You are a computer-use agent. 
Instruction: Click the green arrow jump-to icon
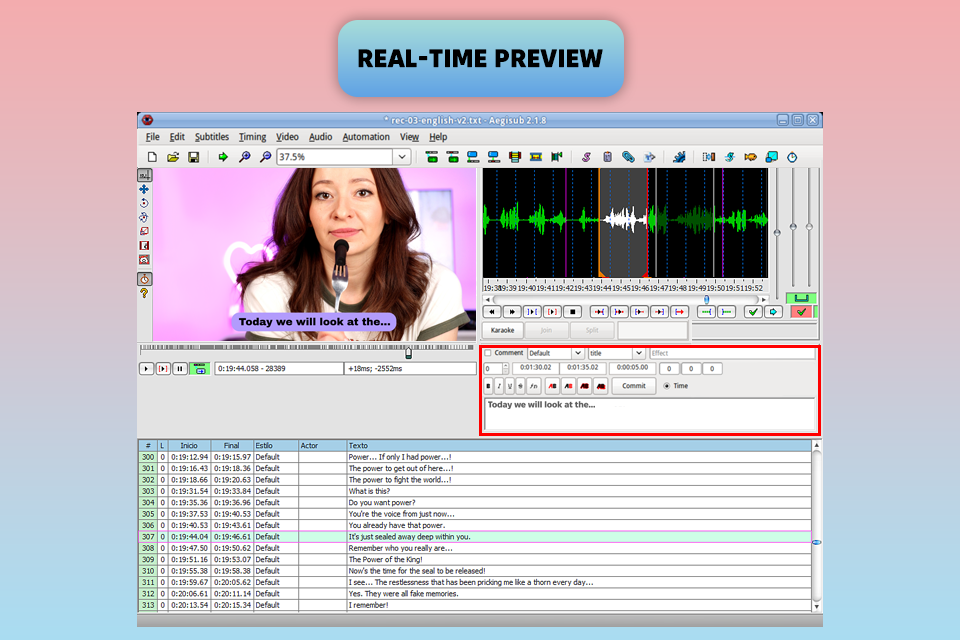(223, 157)
